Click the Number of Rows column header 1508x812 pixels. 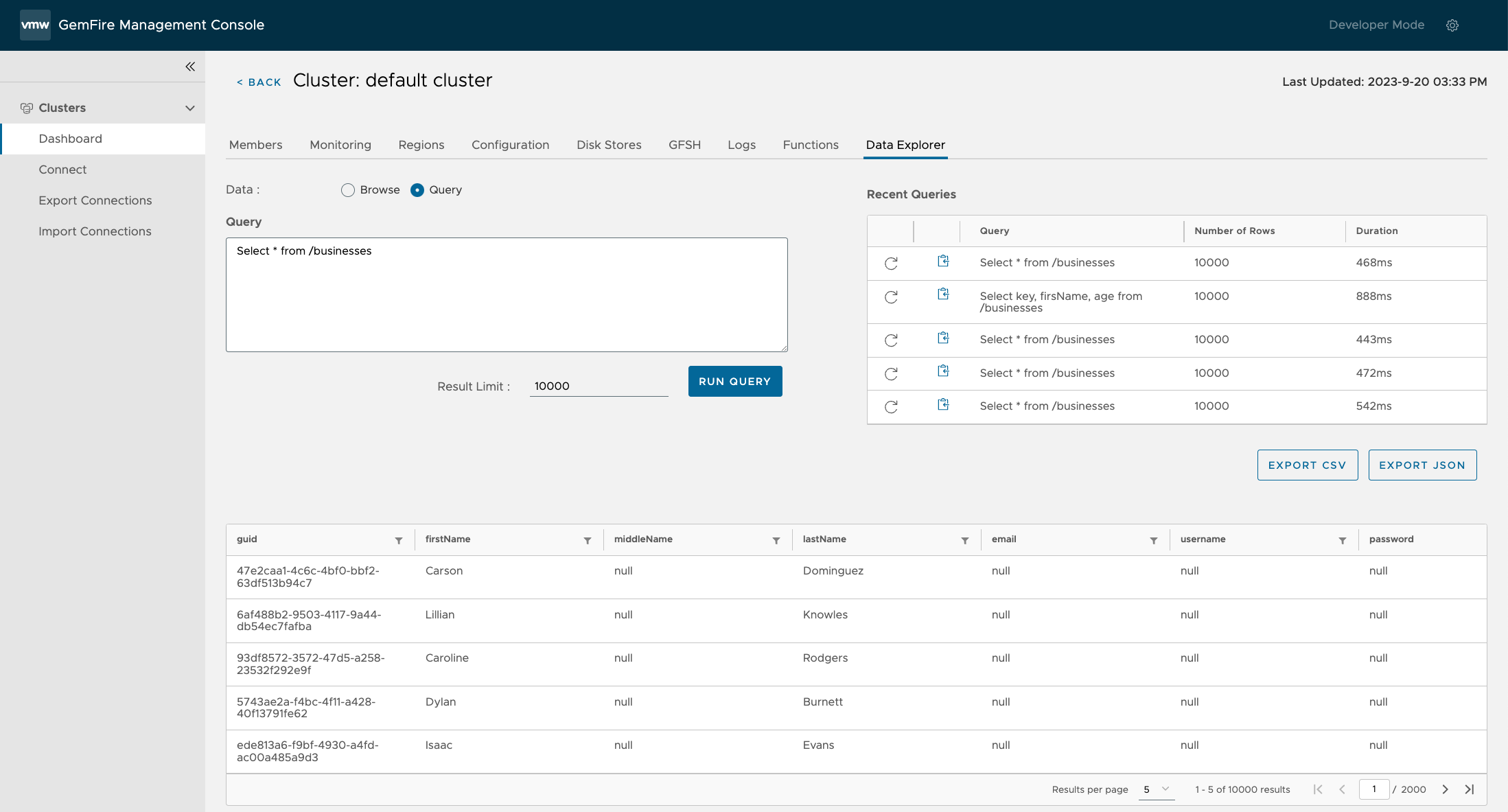tap(1234, 231)
